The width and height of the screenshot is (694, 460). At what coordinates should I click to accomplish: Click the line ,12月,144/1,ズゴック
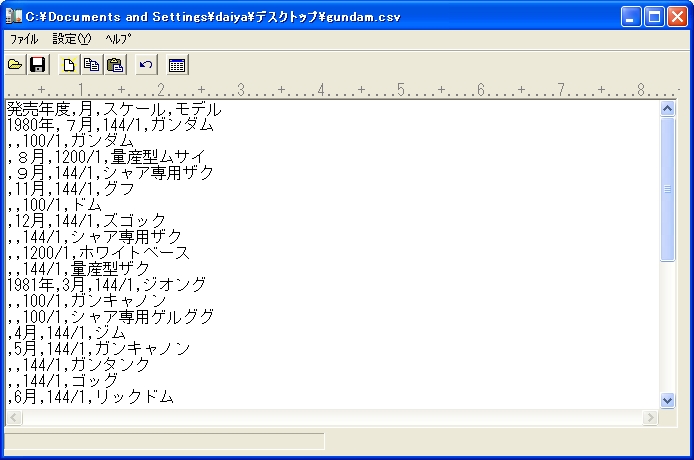[x=86, y=221]
